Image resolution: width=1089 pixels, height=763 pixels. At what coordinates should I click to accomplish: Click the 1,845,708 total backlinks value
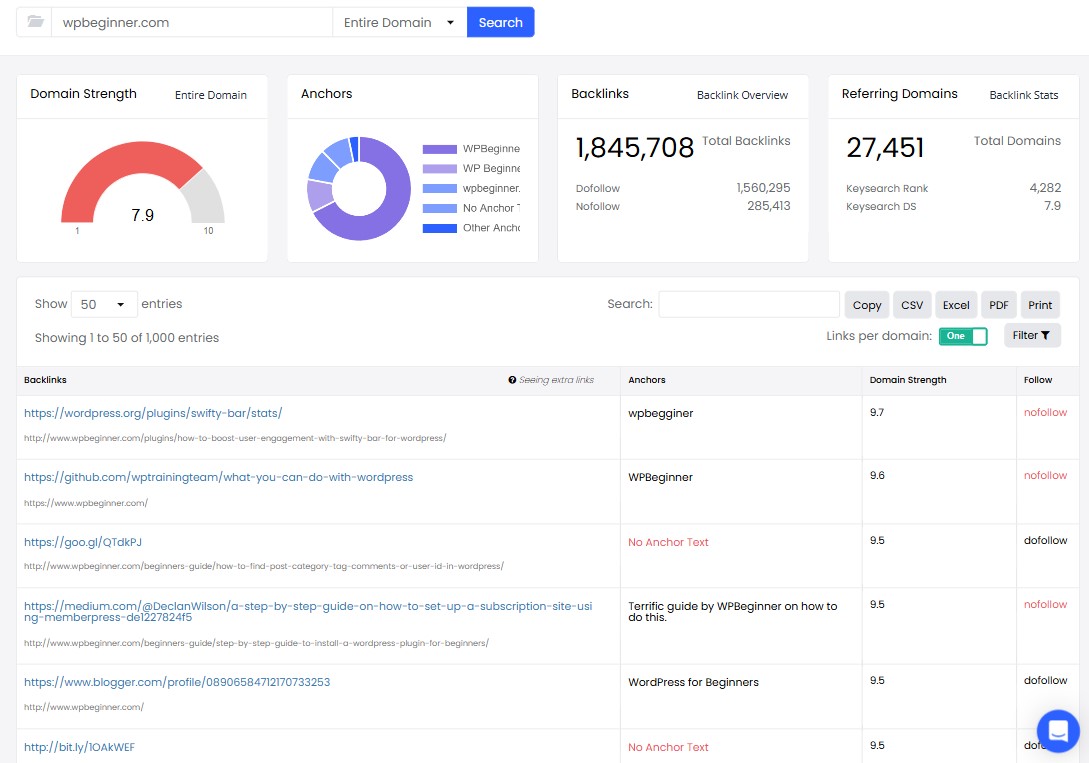coord(635,147)
